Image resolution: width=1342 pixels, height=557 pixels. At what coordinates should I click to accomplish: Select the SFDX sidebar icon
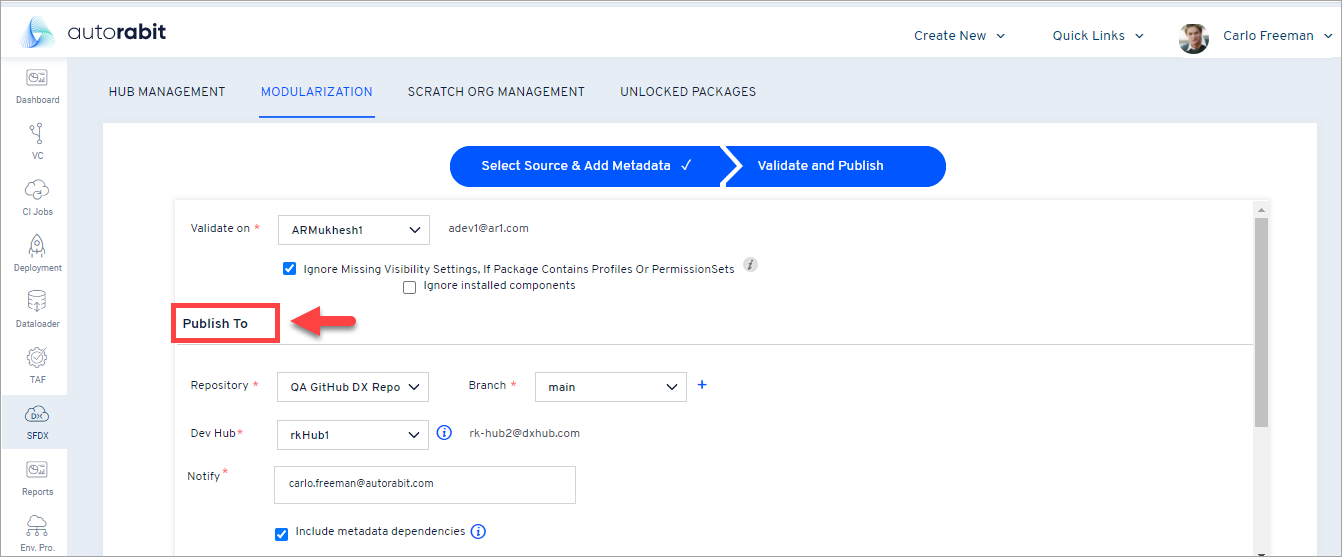tap(37, 422)
